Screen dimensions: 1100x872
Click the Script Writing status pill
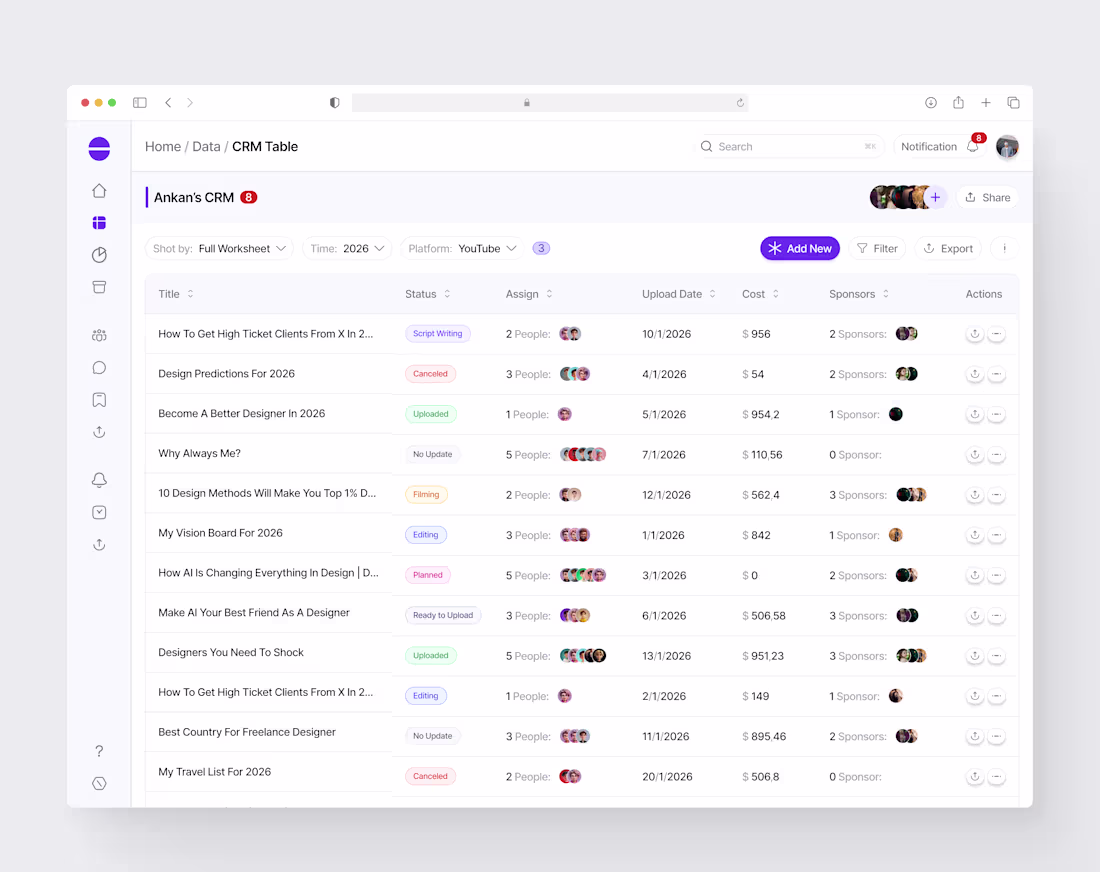(437, 334)
